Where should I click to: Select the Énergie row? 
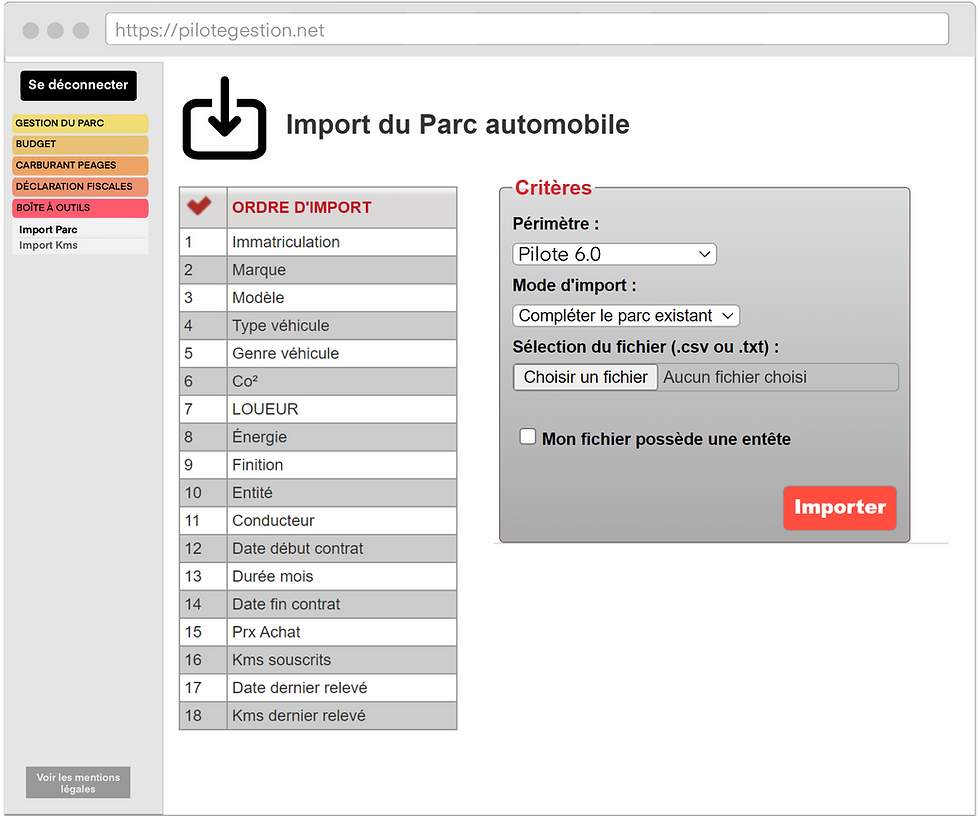[x=318, y=437]
